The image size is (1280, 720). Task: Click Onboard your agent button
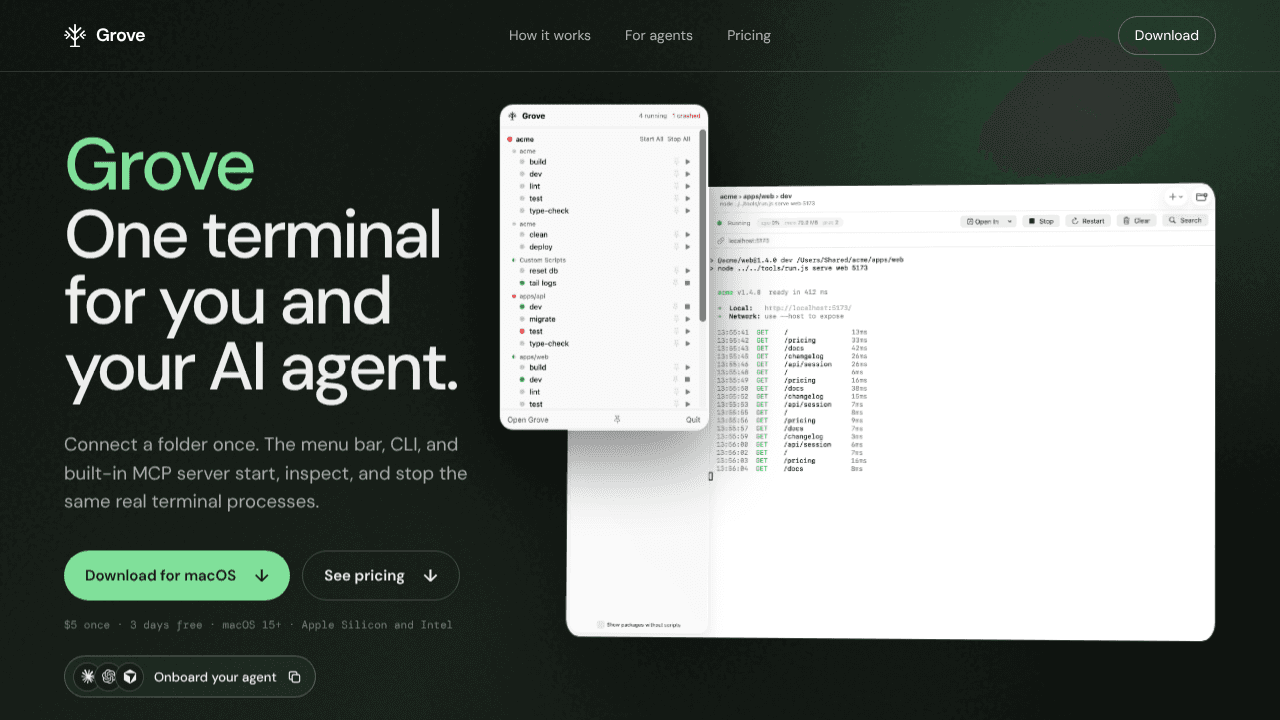190,677
